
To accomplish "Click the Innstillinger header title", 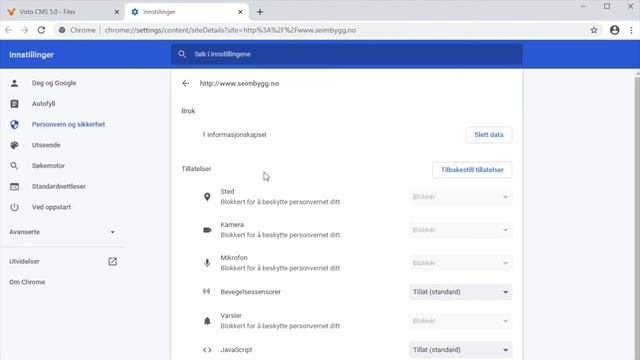I will pyautogui.click(x=31, y=55).
